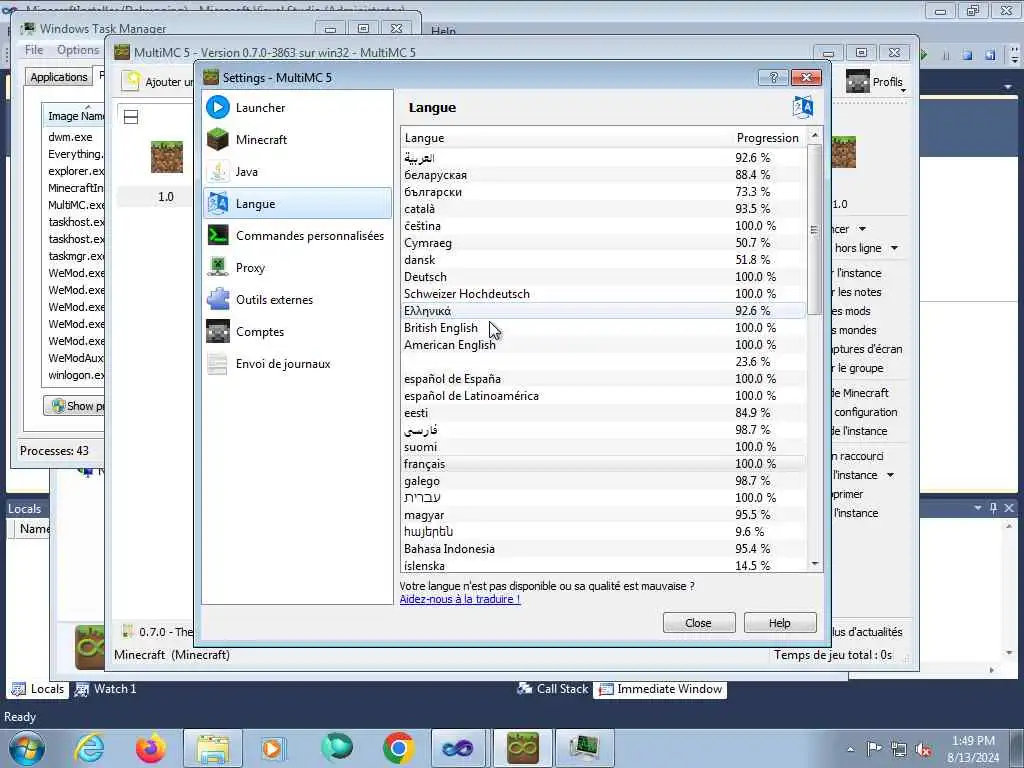This screenshot has height=768, width=1024.
Task: Open the Profils account dropdown in MultiMC
Action: [x=878, y=82]
